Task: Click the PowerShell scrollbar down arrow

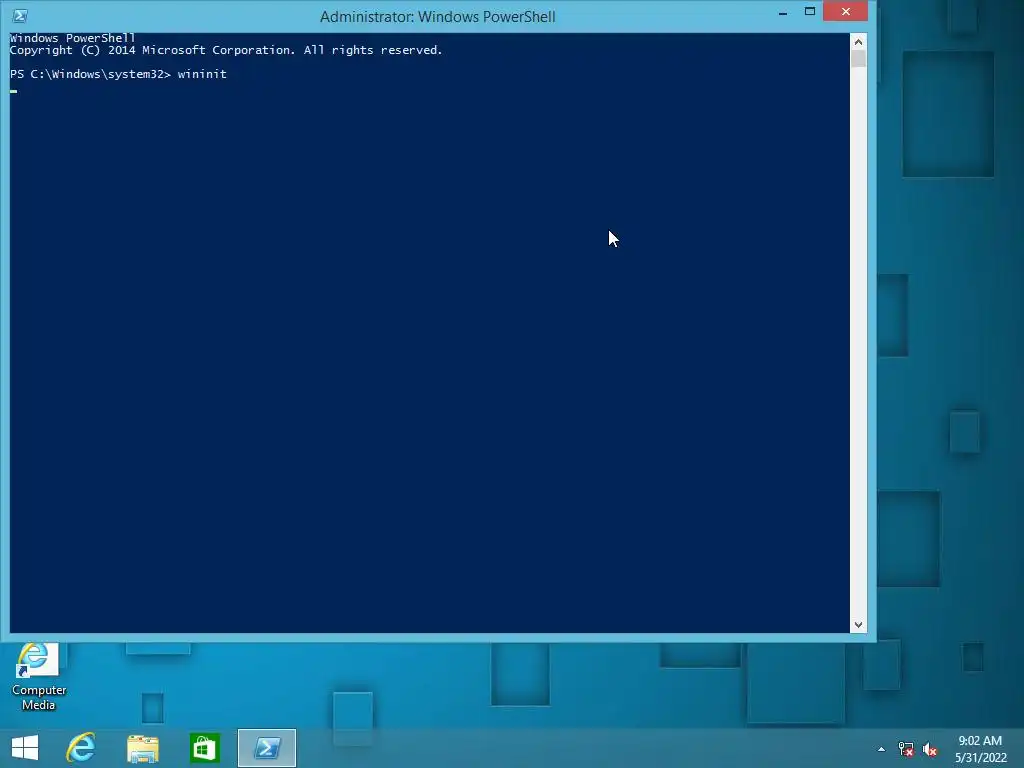Action: pyautogui.click(x=858, y=624)
